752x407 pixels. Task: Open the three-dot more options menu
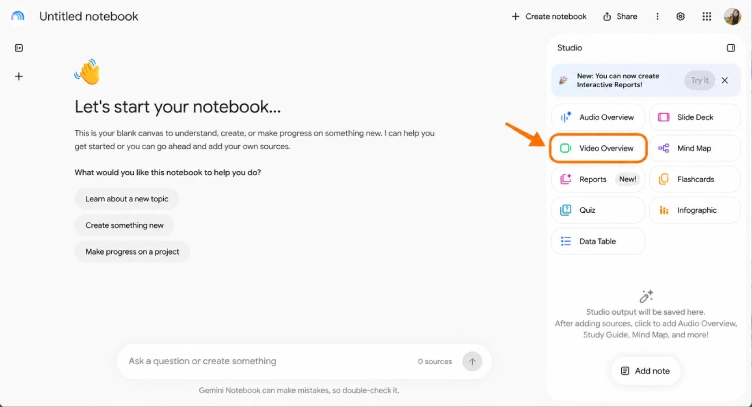[x=657, y=16]
